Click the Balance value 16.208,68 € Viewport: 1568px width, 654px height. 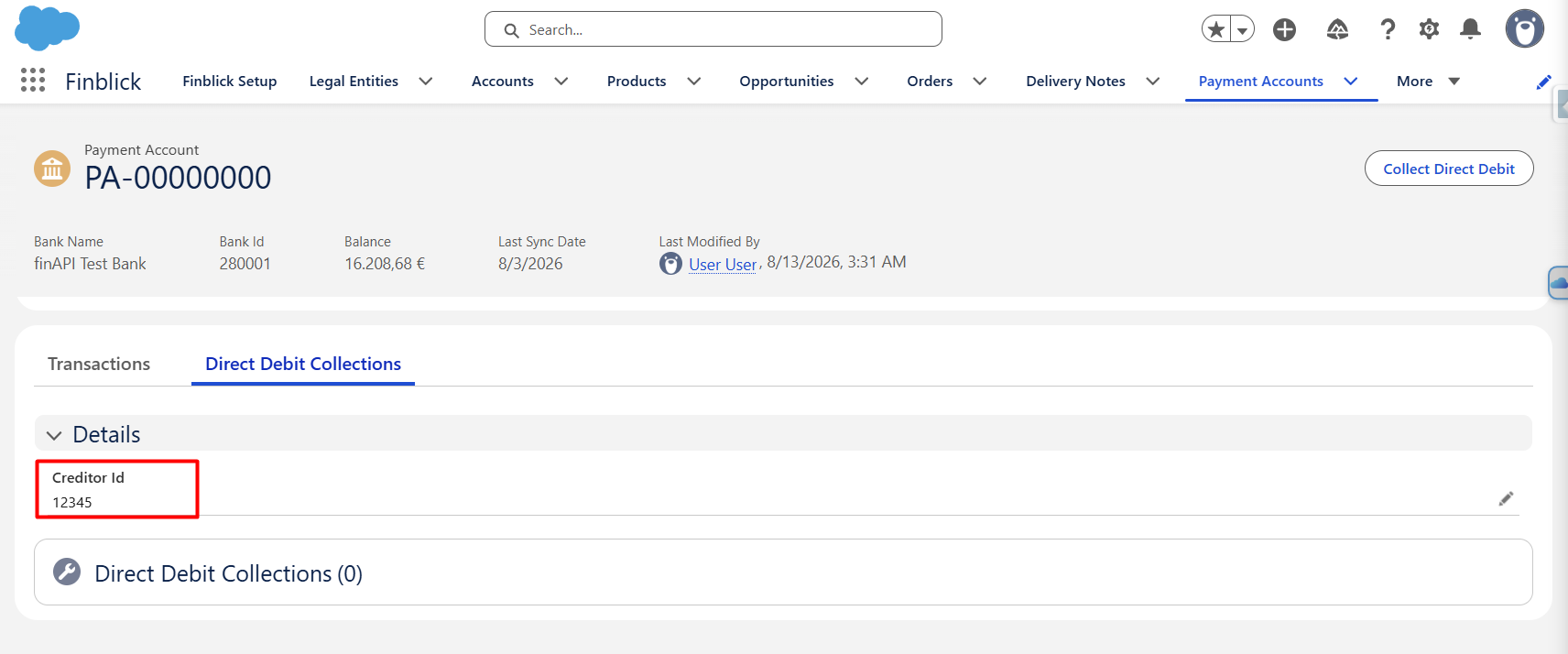click(x=385, y=264)
